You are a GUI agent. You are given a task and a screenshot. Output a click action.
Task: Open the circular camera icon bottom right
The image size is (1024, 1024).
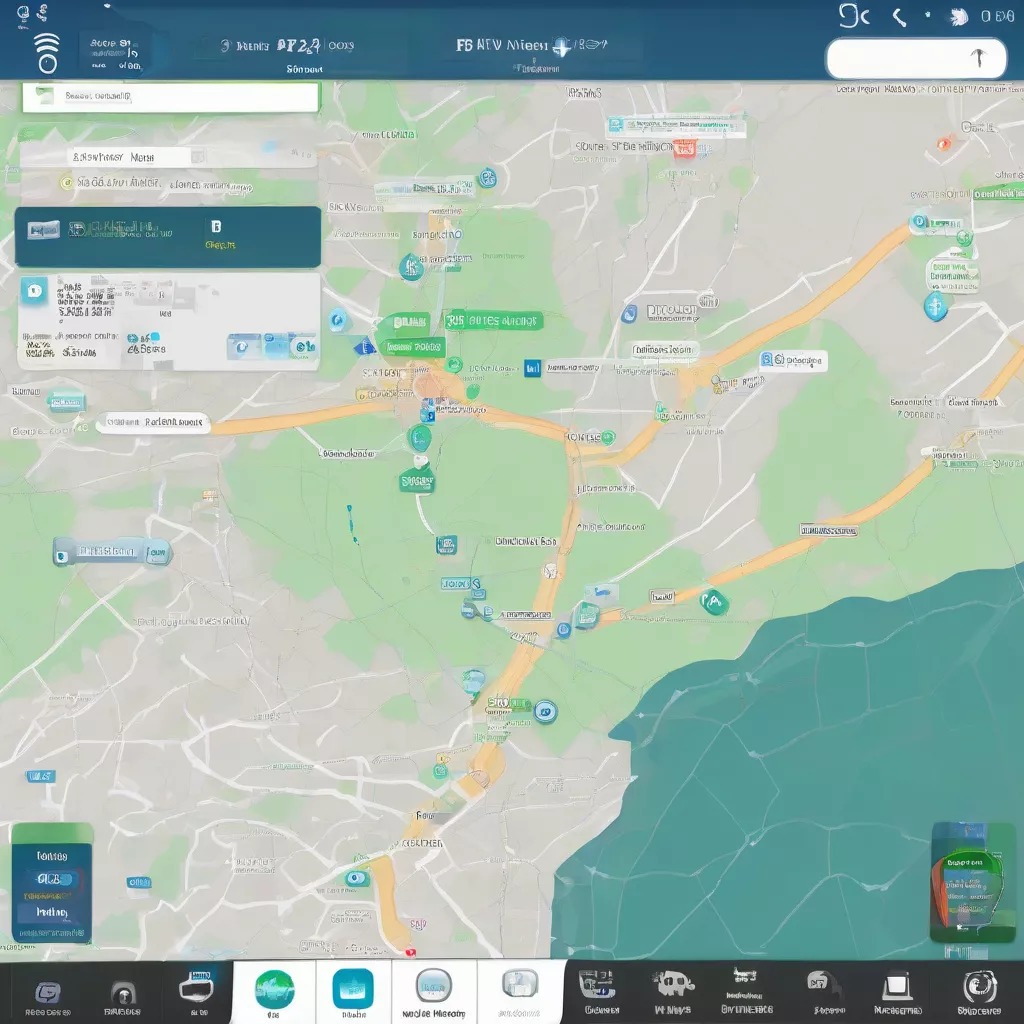[979, 988]
